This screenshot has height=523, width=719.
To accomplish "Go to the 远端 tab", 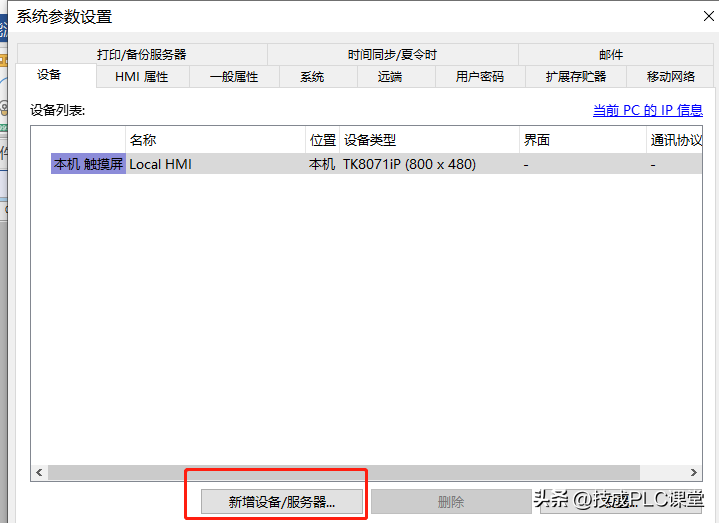I will [390, 77].
